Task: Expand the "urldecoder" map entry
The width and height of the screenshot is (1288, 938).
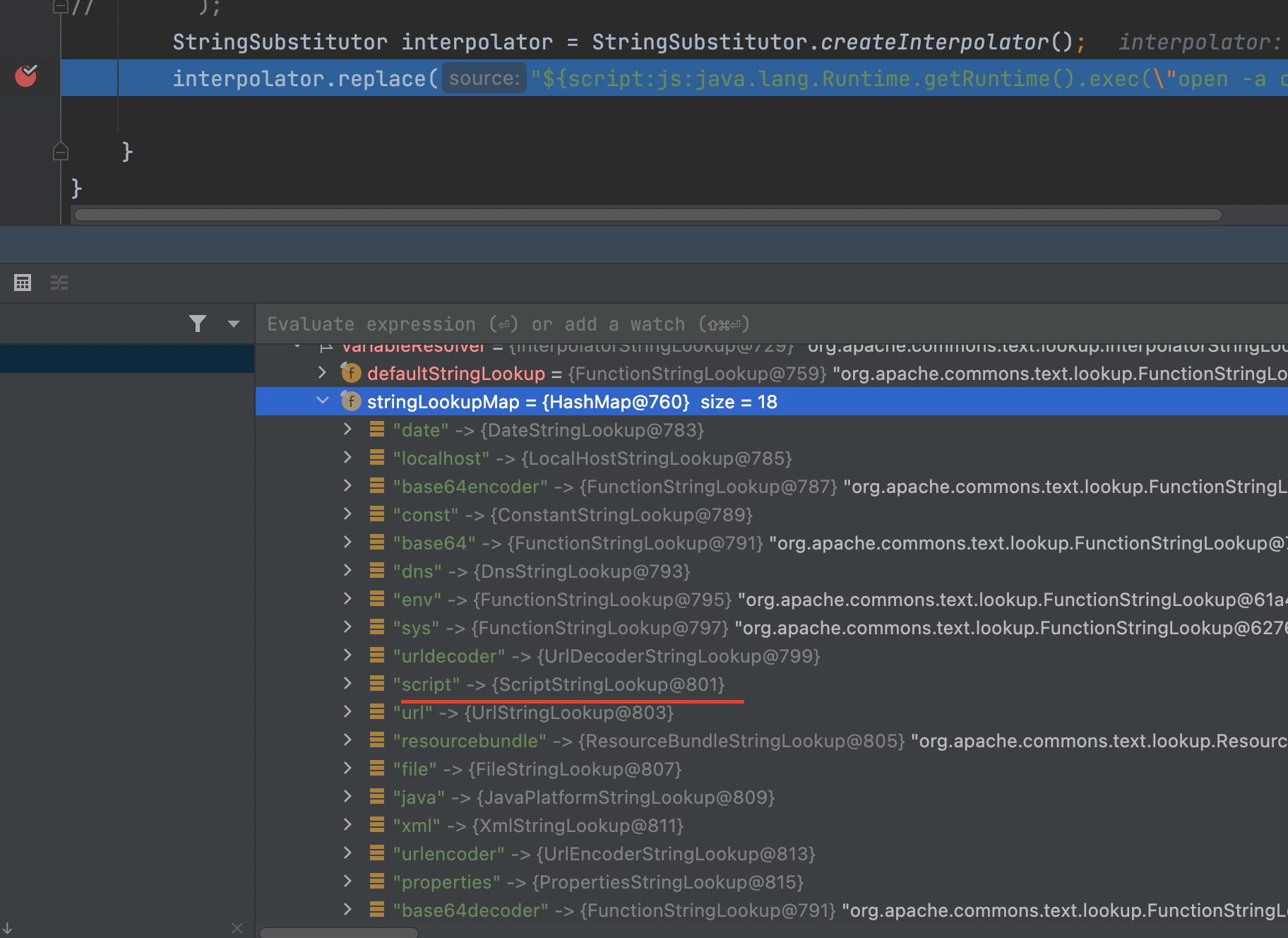Action: (347, 655)
